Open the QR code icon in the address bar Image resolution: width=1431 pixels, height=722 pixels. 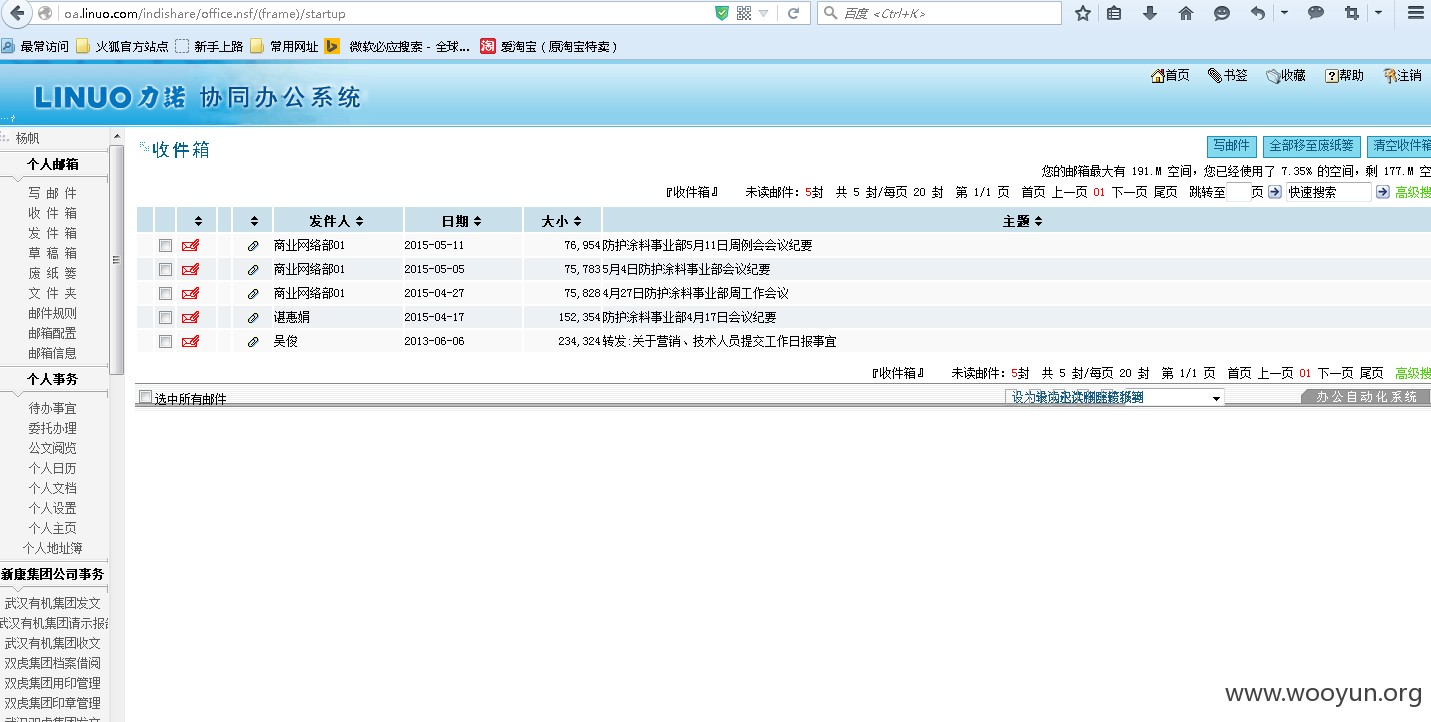(x=744, y=13)
